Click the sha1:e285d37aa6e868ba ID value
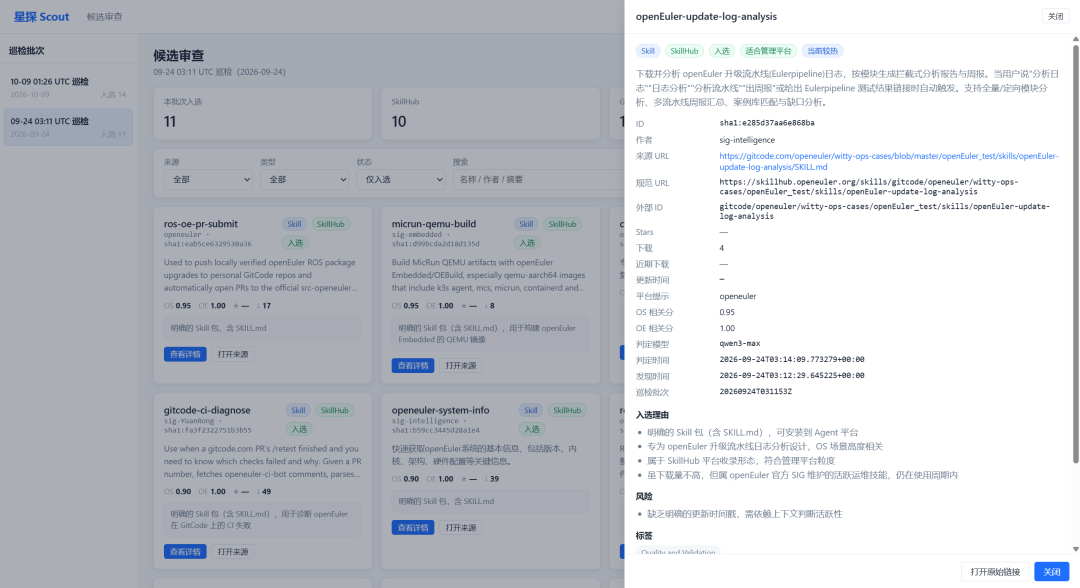The image size is (1080, 588). coord(767,123)
